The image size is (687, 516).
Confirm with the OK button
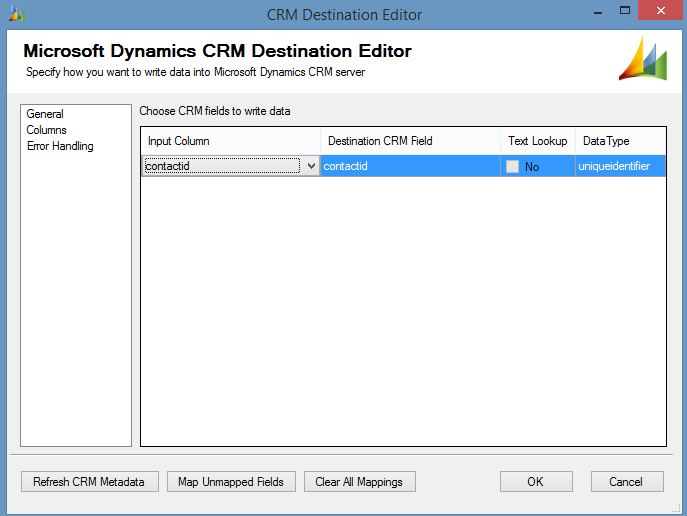pos(535,482)
